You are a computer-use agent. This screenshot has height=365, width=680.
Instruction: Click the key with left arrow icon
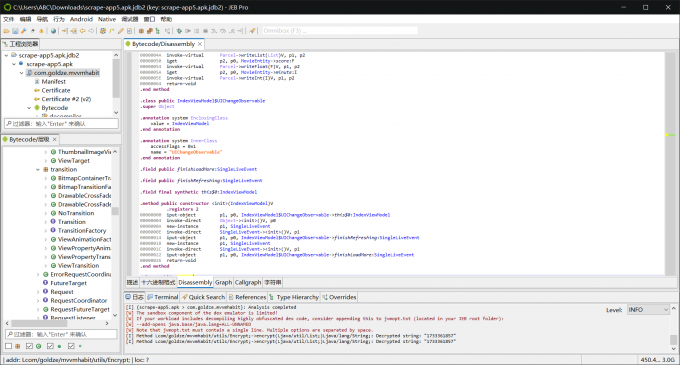[x=65, y=31]
